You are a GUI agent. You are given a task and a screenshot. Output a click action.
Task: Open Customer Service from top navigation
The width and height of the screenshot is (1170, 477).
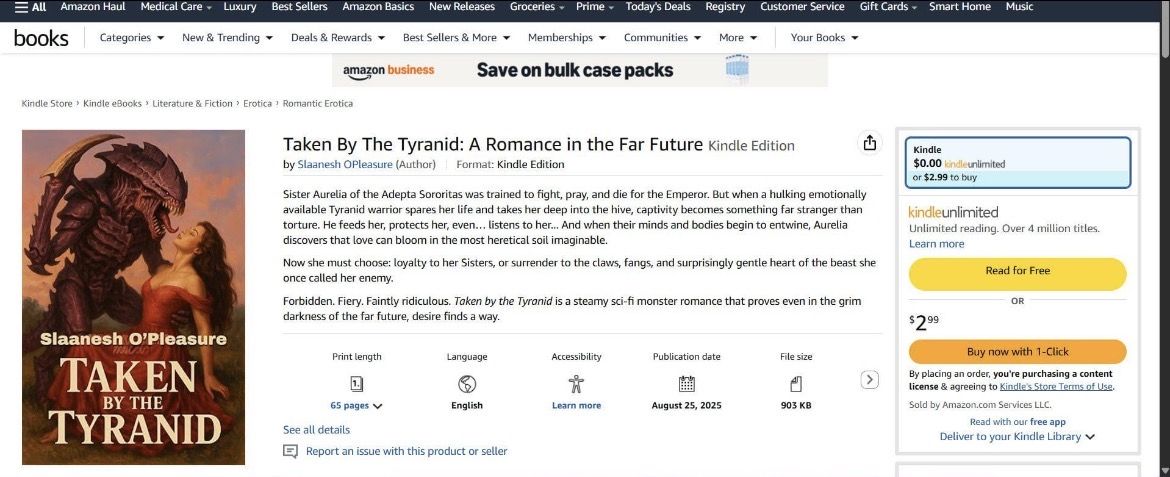click(802, 7)
